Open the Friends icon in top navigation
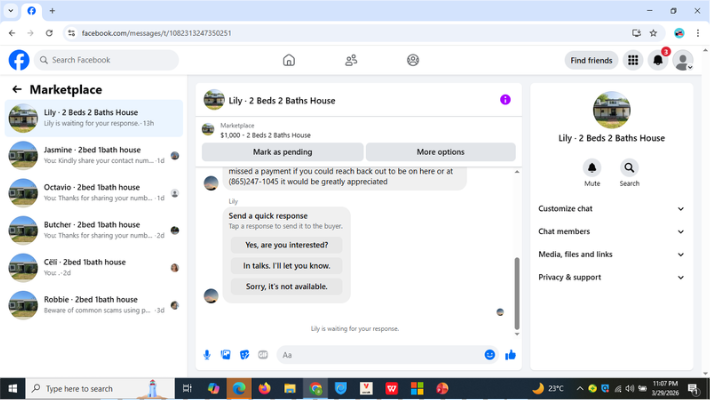The width and height of the screenshot is (711, 400). pyautogui.click(x=351, y=60)
